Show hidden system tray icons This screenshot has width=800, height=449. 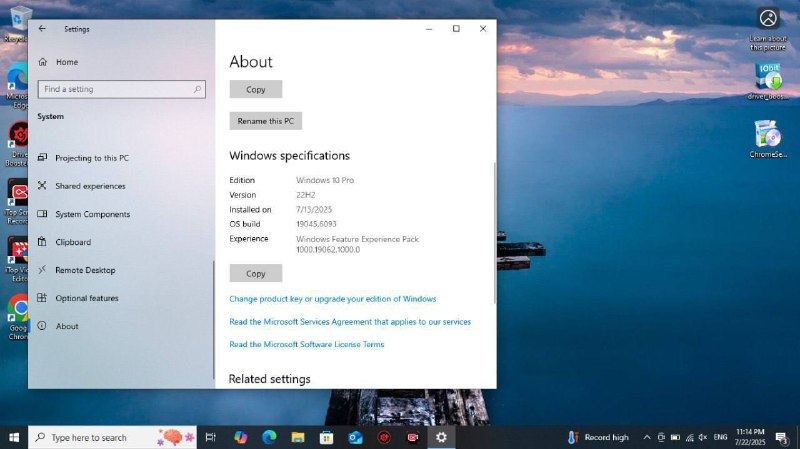pyautogui.click(x=646, y=437)
